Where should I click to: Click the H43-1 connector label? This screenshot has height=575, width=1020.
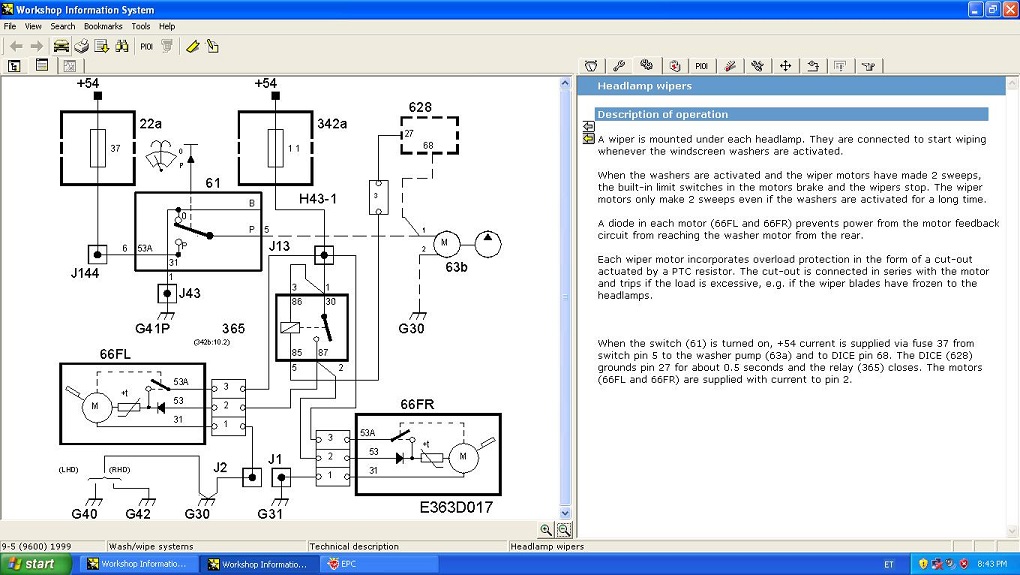[x=317, y=199]
